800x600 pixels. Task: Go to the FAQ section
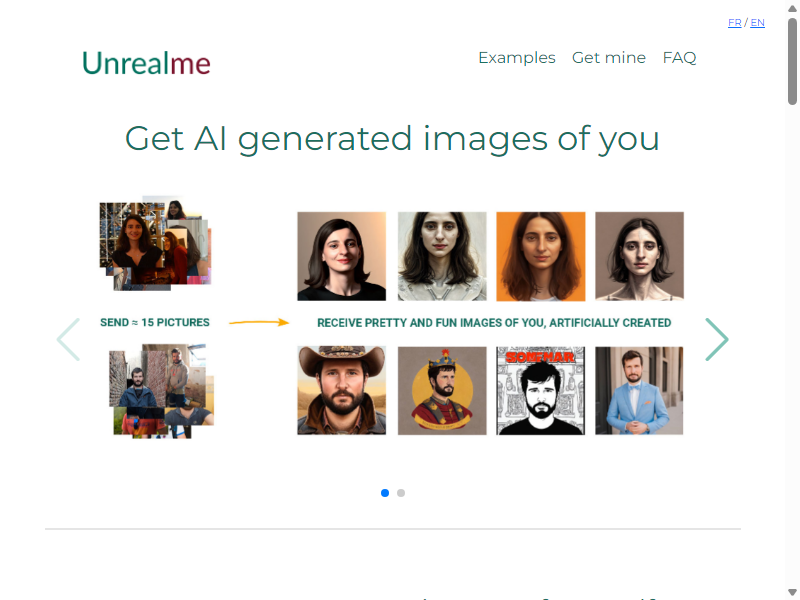pyautogui.click(x=679, y=58)
